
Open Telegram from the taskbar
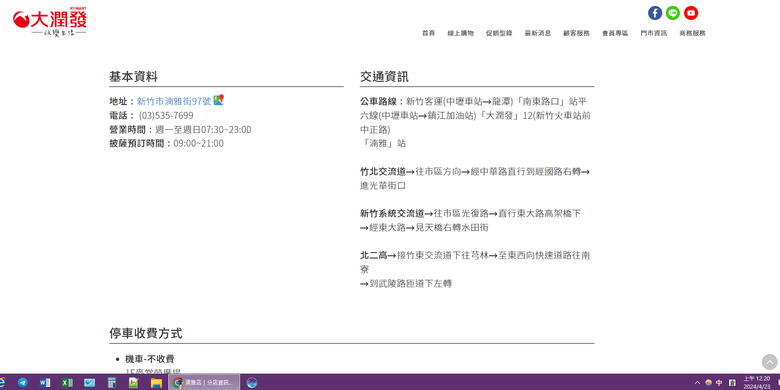[x=23, y=383]
